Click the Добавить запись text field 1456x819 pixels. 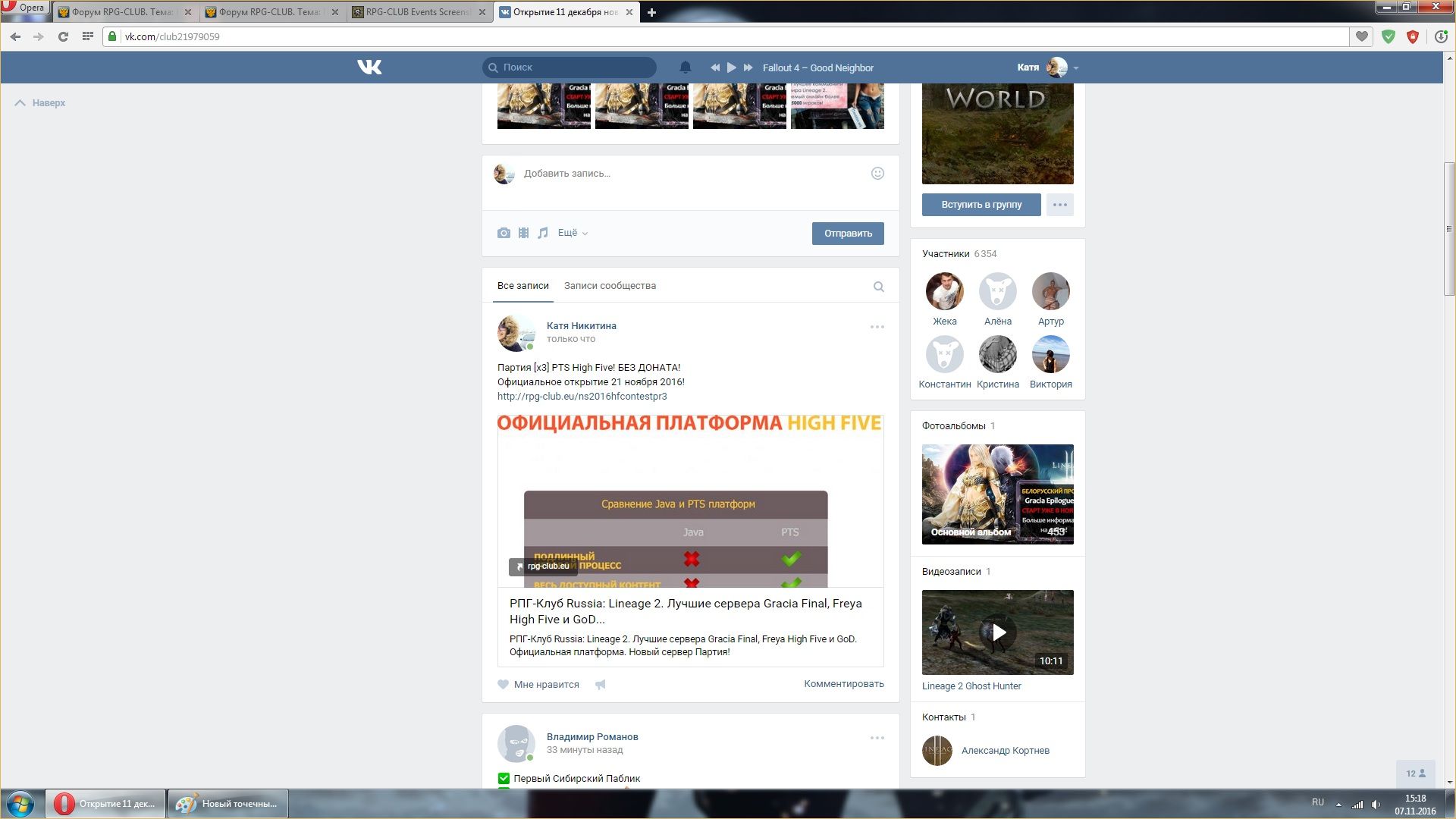682,174
